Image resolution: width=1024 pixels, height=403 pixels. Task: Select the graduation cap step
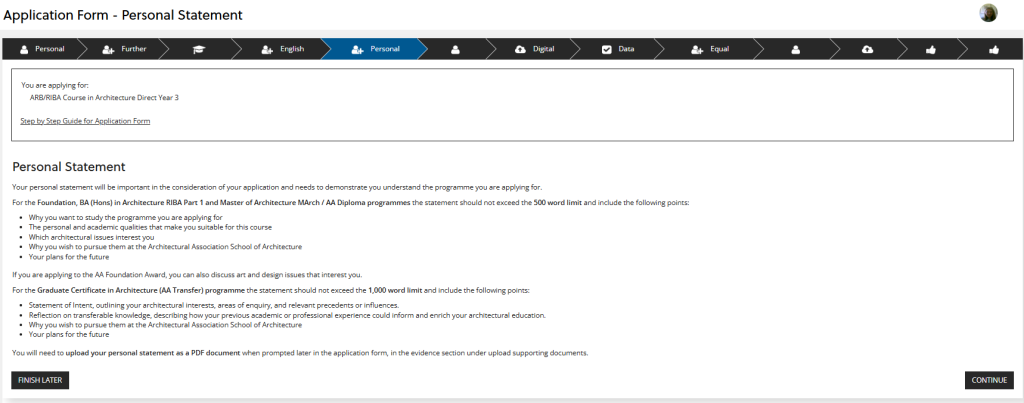click(199, 49)
